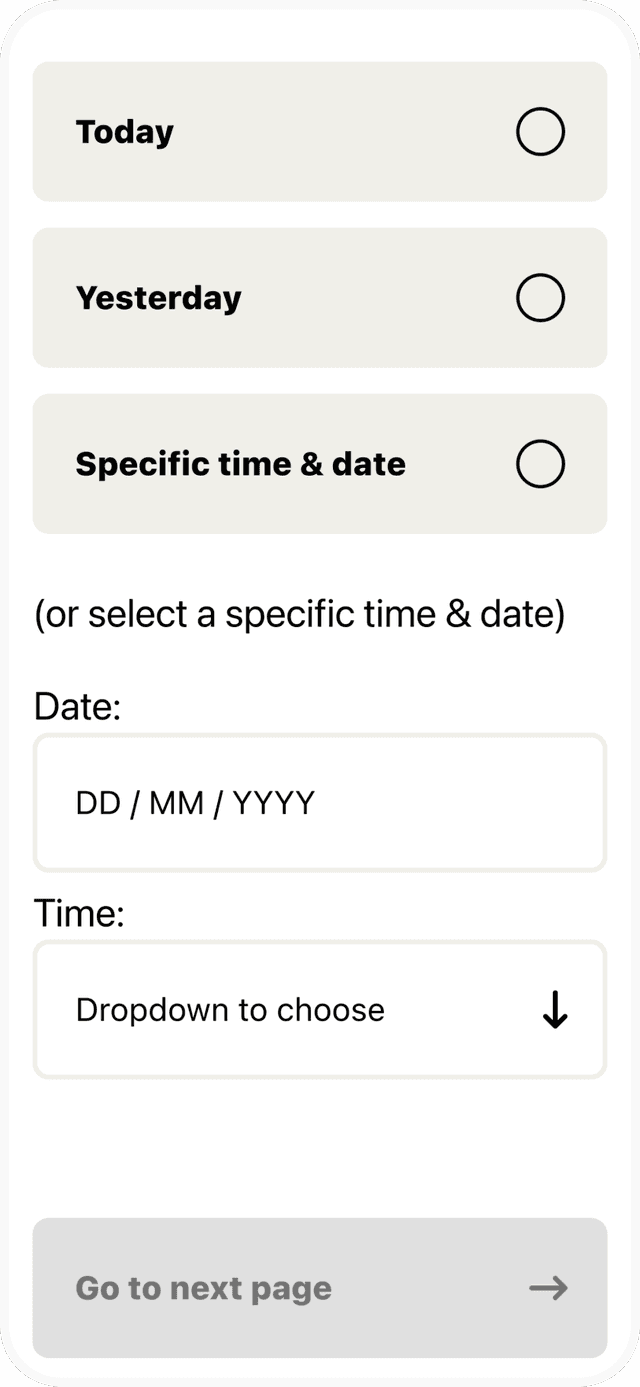Select the Yesterday radio circle
Image resolution: width=640 pixels, height=1387 pixels.
pyautogui.click(x=540, y=298)
